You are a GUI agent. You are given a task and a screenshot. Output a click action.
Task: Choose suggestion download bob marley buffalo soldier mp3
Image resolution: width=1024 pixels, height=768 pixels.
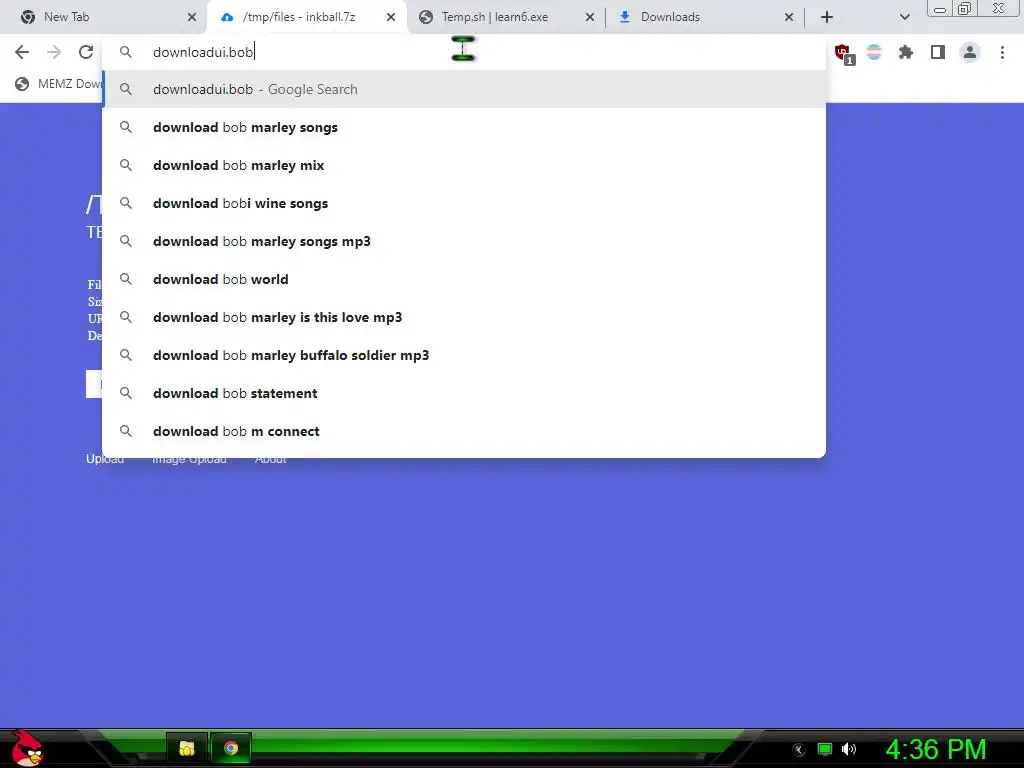click(464, 355)
